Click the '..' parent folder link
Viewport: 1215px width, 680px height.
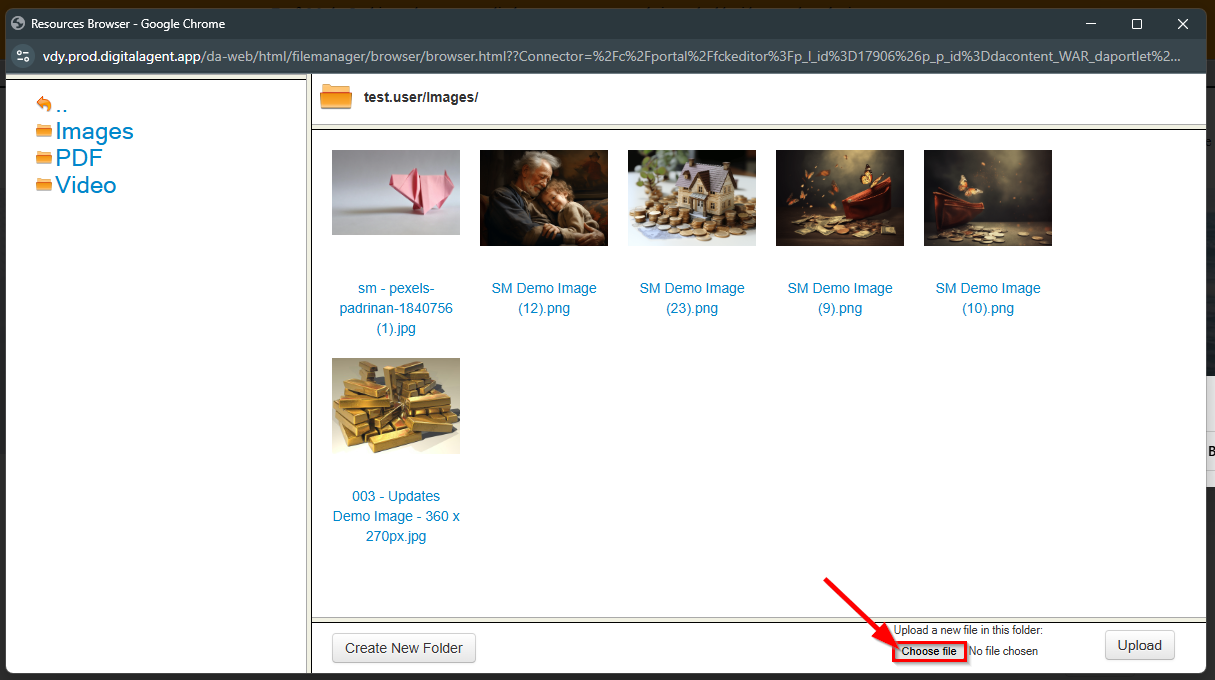62,104
